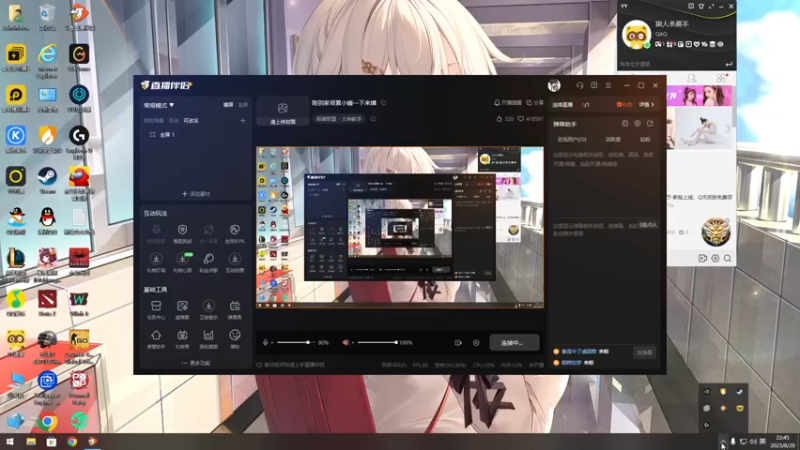Toggle the camera icon beside the settings gear

458,343
